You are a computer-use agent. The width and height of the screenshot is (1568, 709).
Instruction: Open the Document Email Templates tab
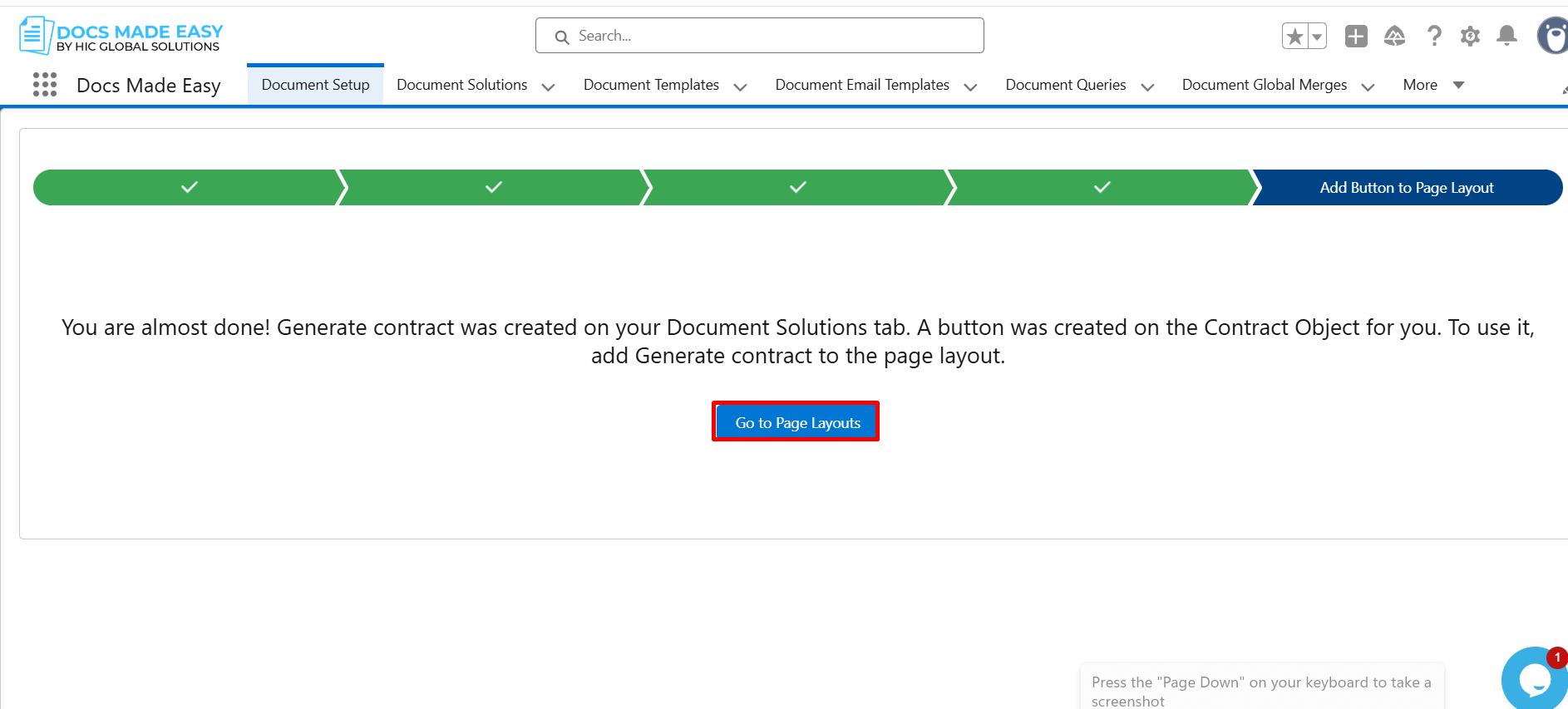[861, 85]
